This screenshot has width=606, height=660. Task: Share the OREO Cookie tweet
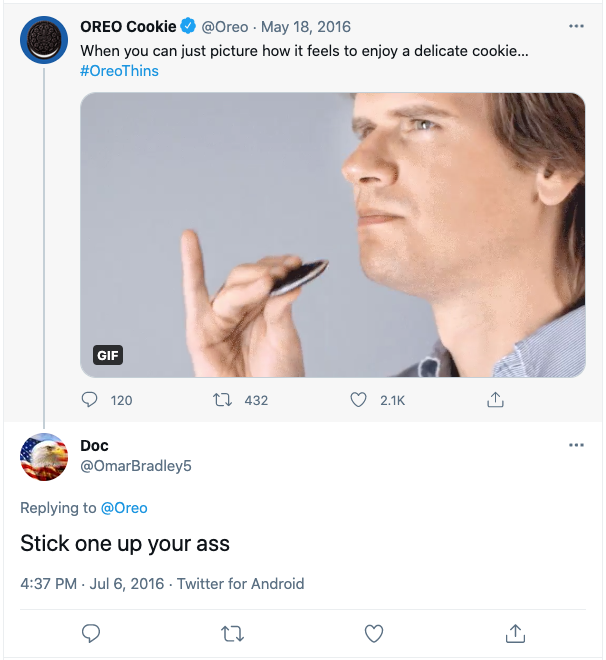click(494, 400)
